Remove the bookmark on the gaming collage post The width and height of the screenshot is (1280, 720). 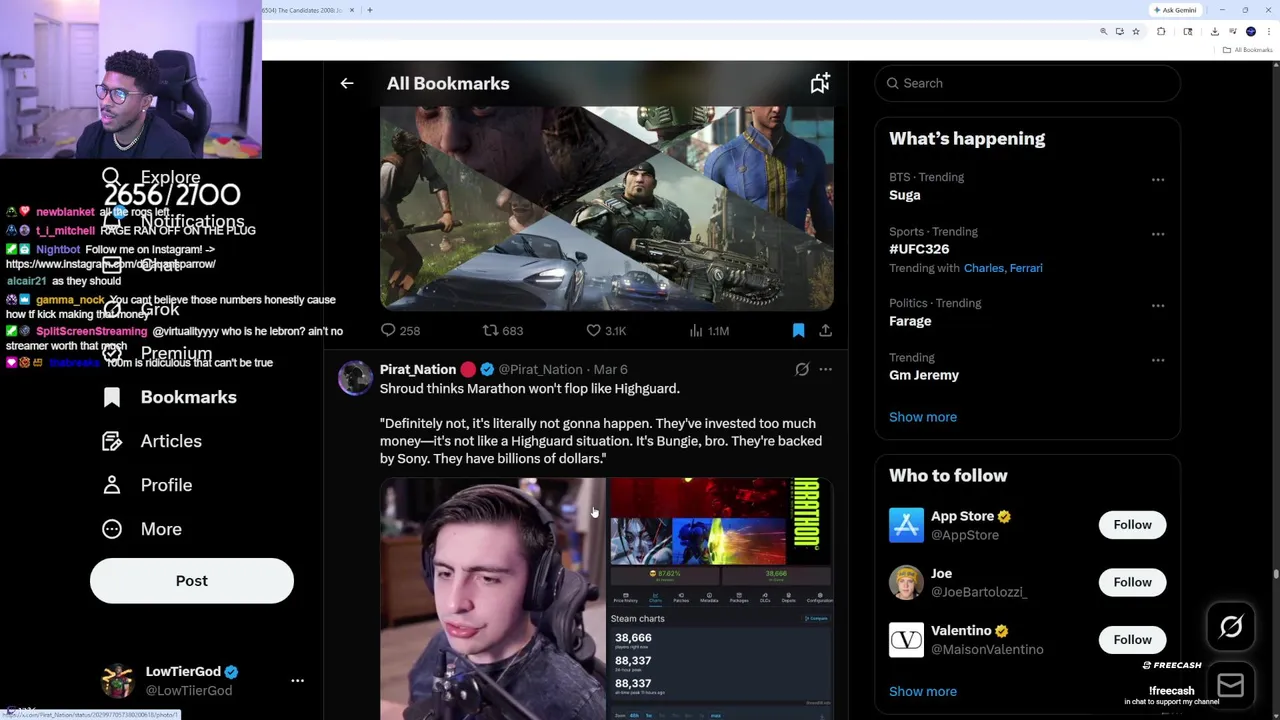(798, 330)
